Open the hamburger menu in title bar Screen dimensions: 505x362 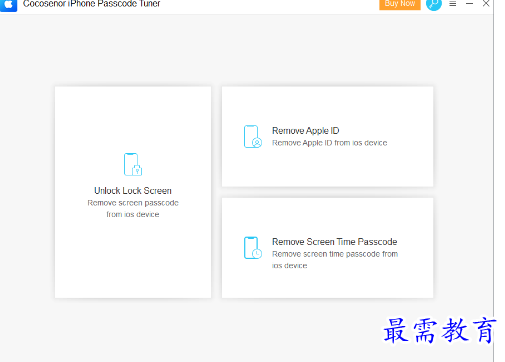[x=453, y=4]
